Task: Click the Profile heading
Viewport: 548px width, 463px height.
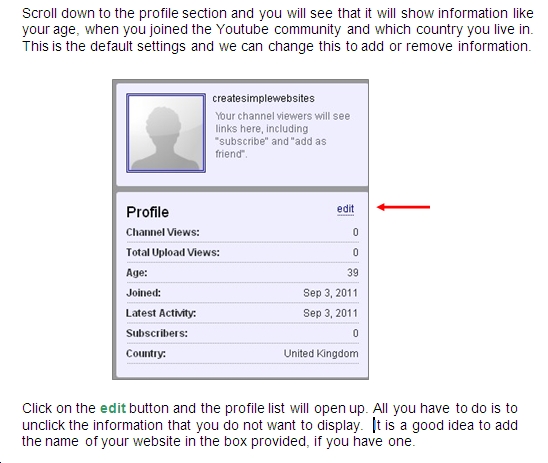Action: click(147, 212)
